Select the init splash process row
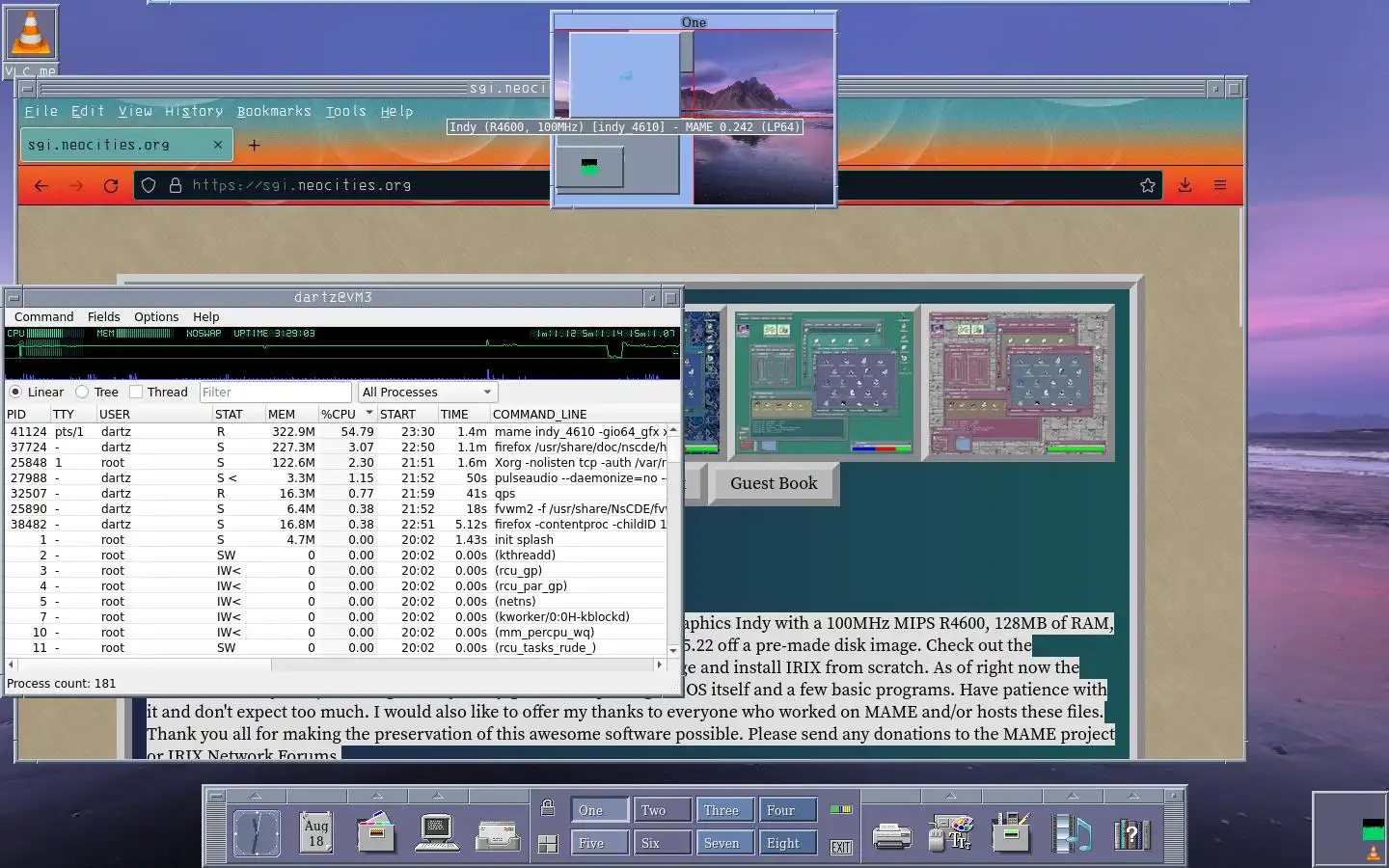This screenshot has height=868, width=1389. (x=336, y=539)
